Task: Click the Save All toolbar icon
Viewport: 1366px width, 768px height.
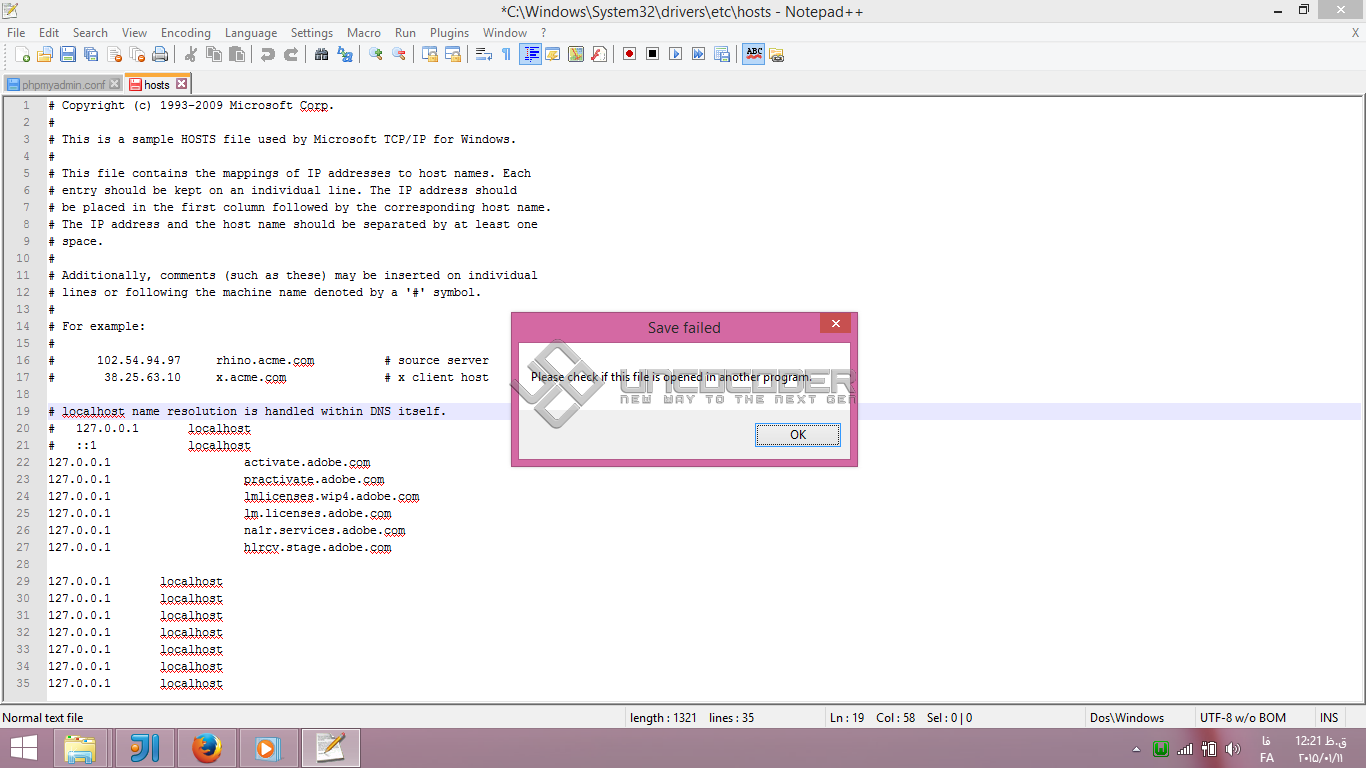Action: [x=91, y=54]
